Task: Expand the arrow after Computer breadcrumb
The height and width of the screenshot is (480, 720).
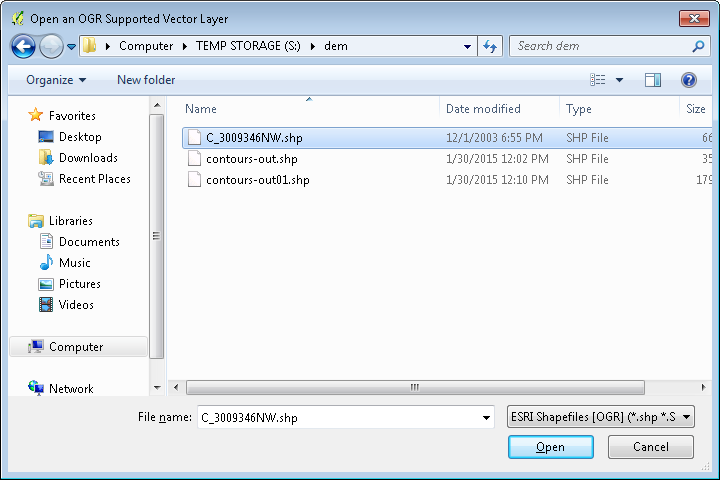Action: [x=185, y=46]
